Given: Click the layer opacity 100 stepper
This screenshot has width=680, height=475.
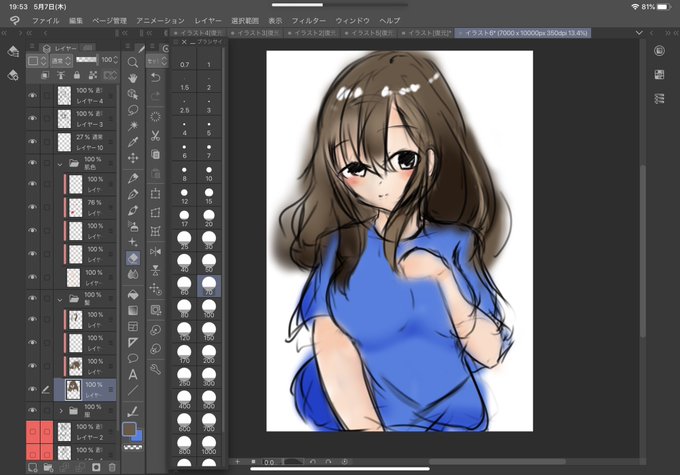Looking at the screenshot, I should pyautogui.click(x=115, y=59).
